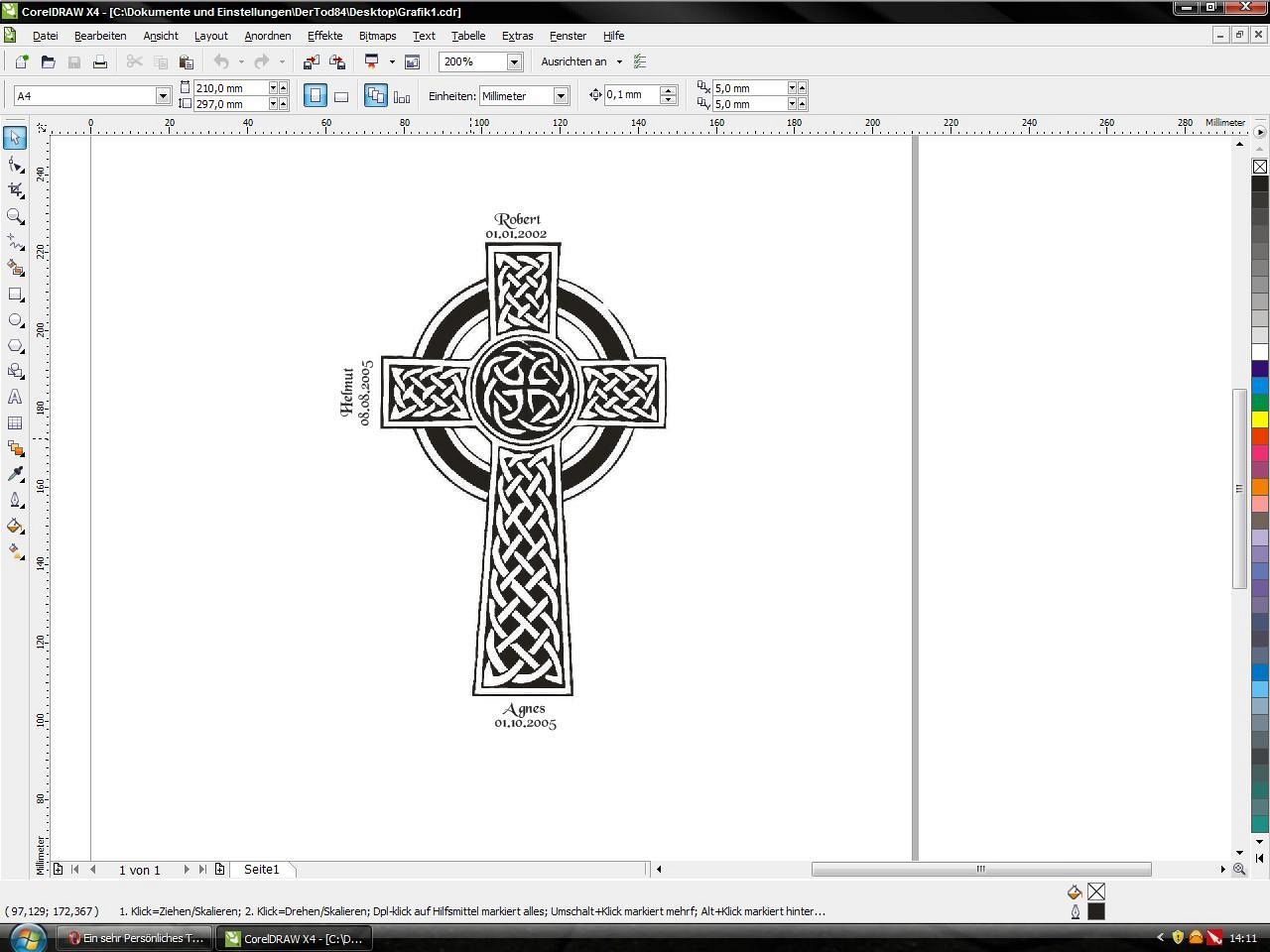1270x952 pixels.
Task: Open Windows Start menu orb
Action: point(27,937)
